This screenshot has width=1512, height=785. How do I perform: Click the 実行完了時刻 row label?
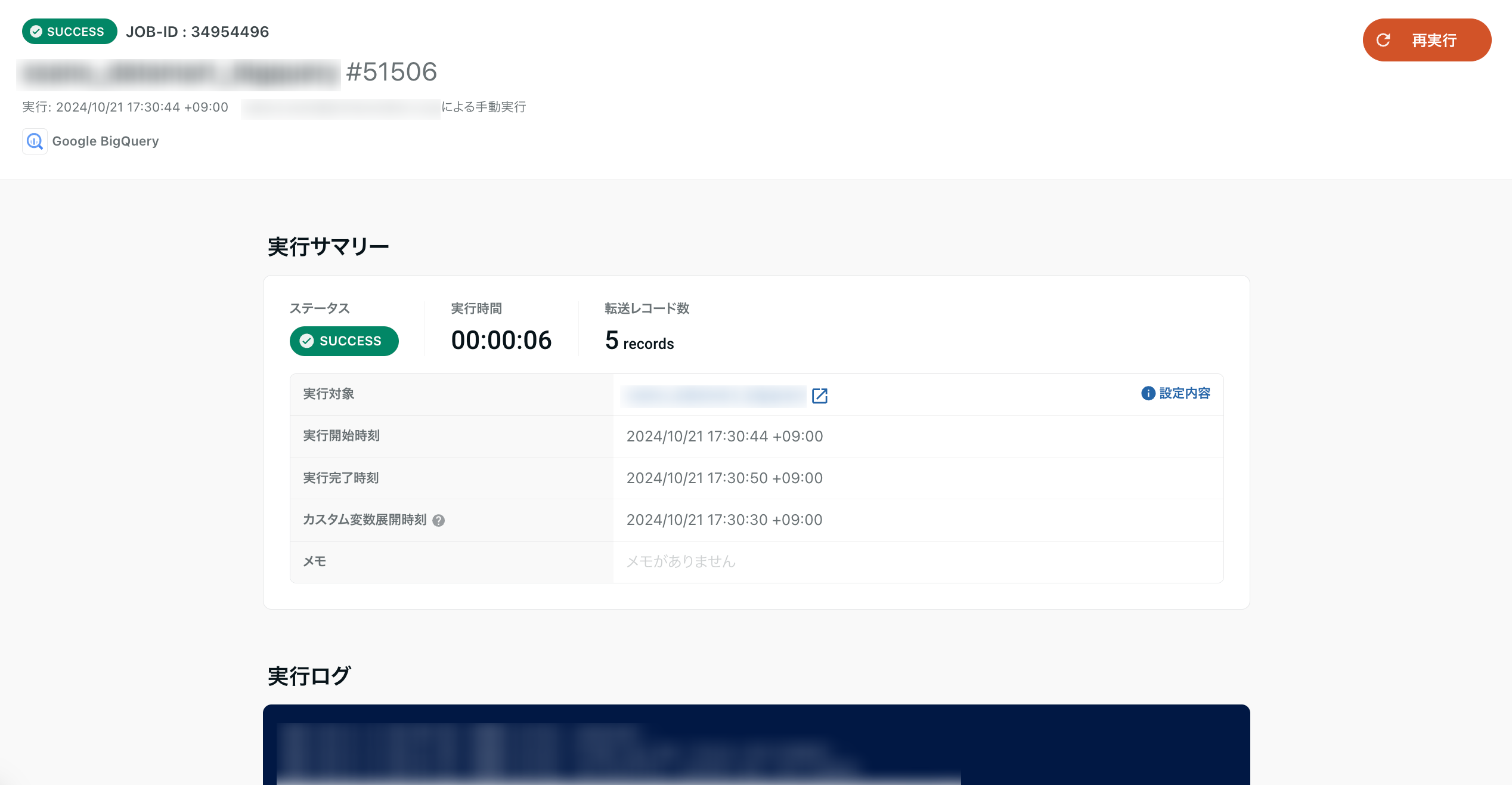(341, 478)
